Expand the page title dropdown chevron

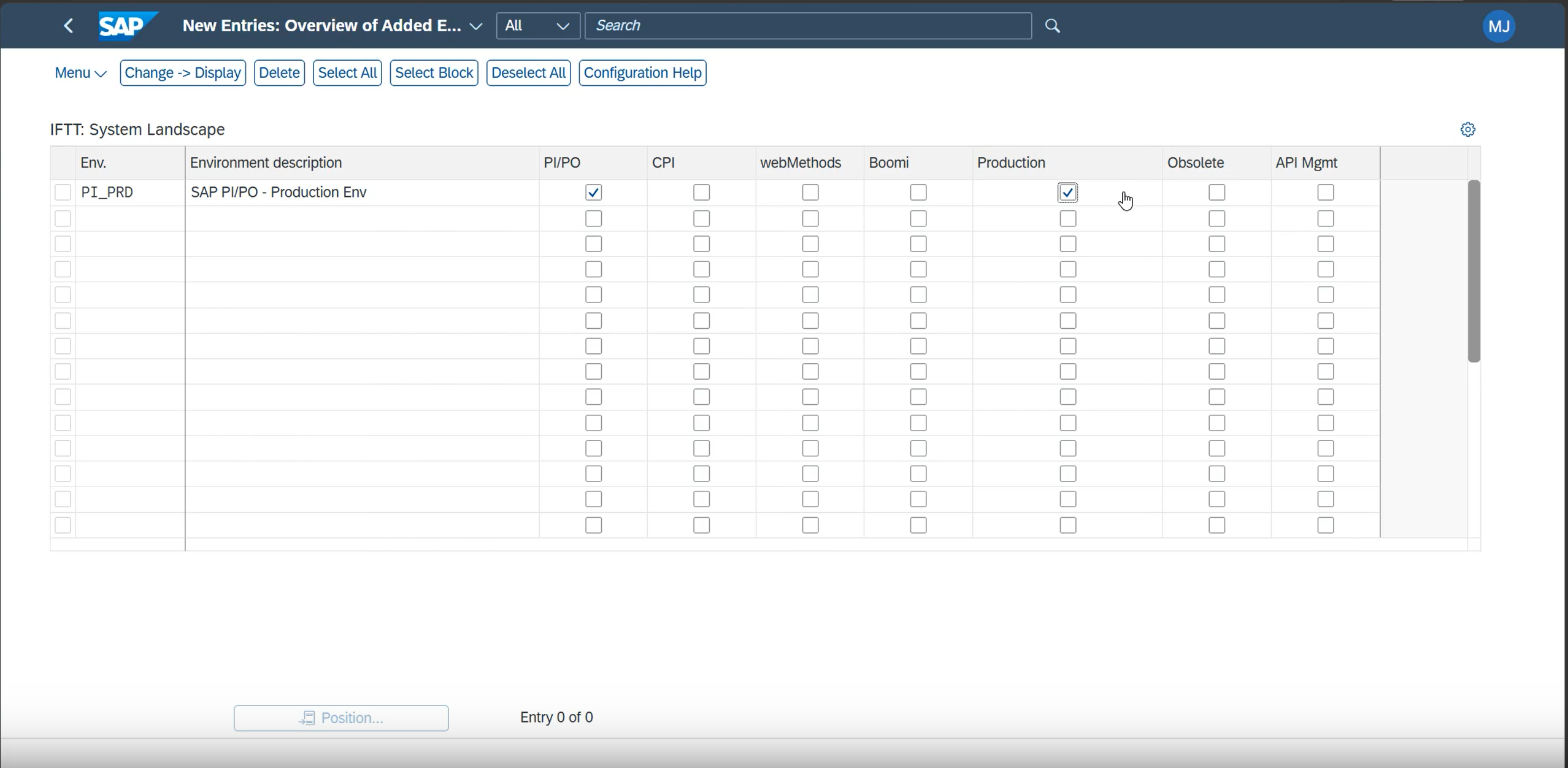pos(475,26)
